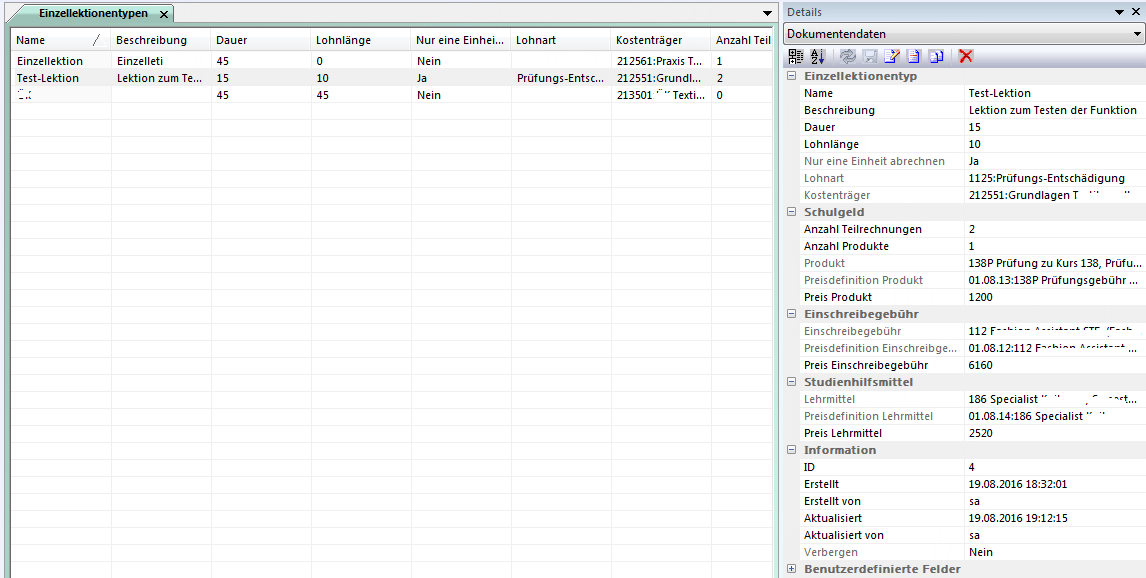Sort properties alphabetically with A-Z icon
This screenshot has height=578, width=1146.
tap(817, 56)
